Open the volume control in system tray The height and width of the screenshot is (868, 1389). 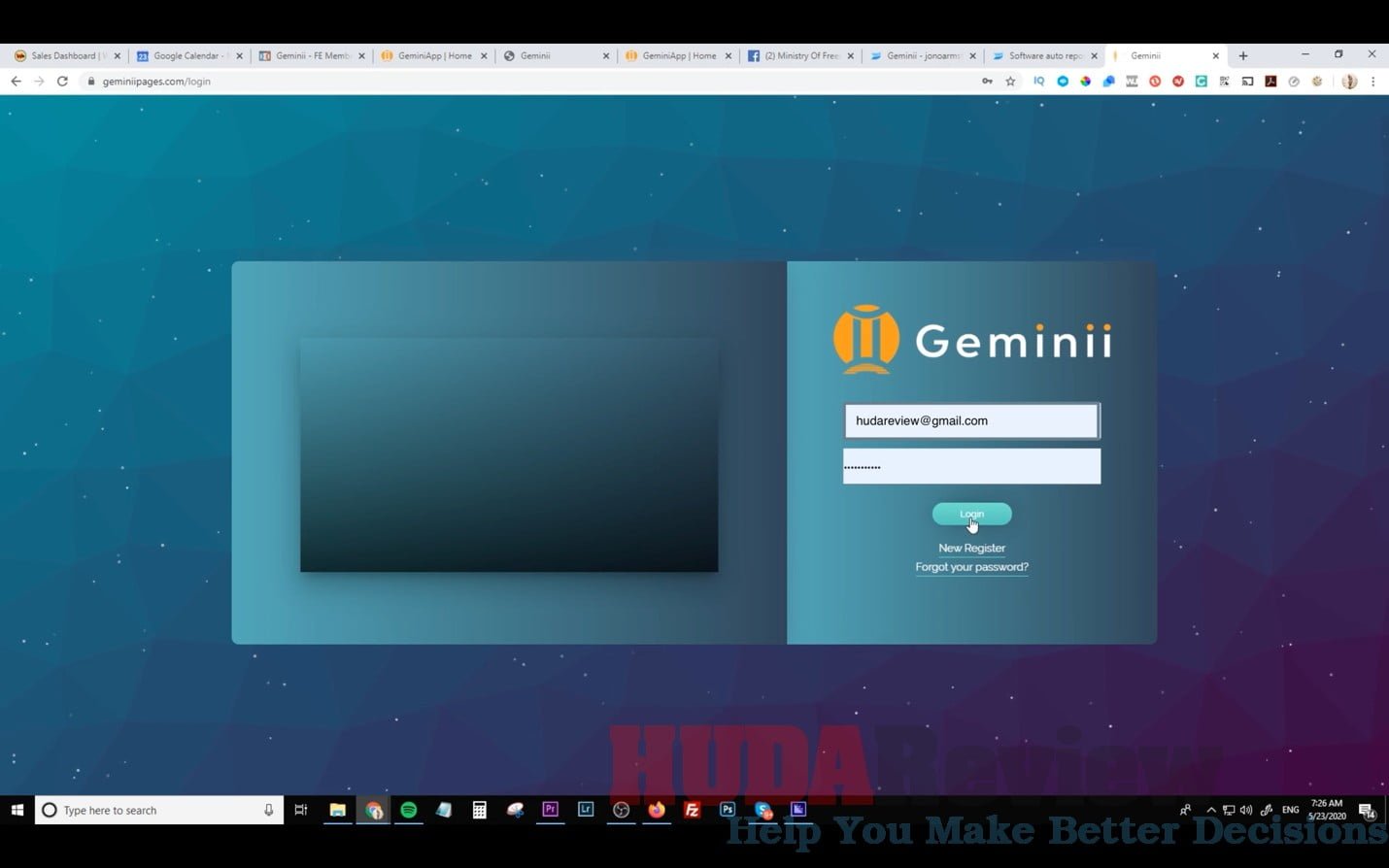click(1246, 810)
